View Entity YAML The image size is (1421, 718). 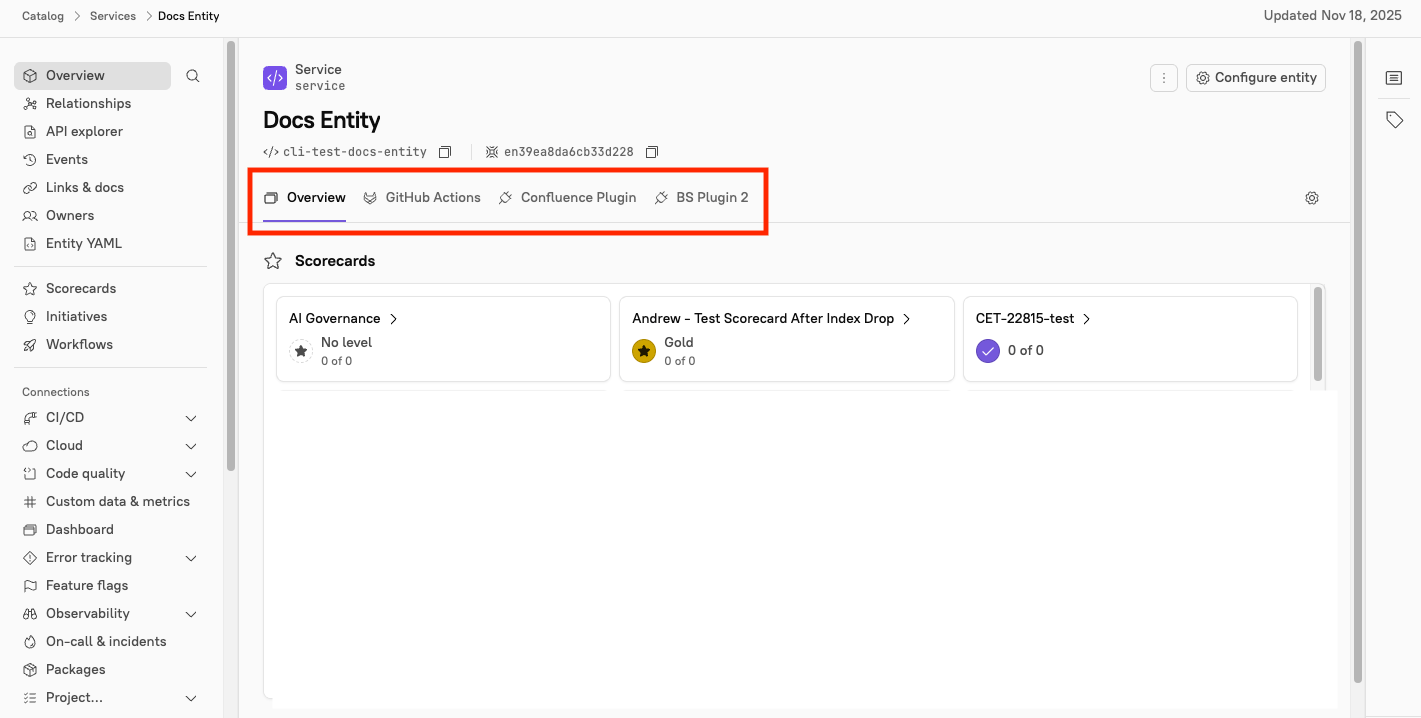tap(84, 244)
